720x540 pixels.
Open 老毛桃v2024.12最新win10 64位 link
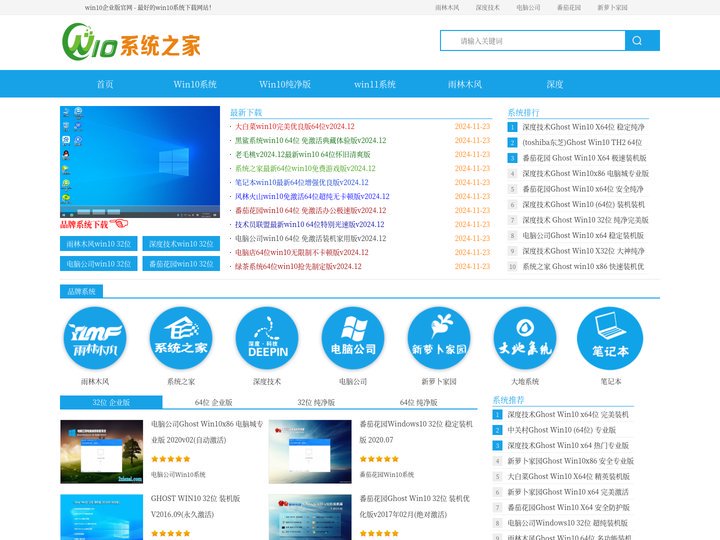303,154
